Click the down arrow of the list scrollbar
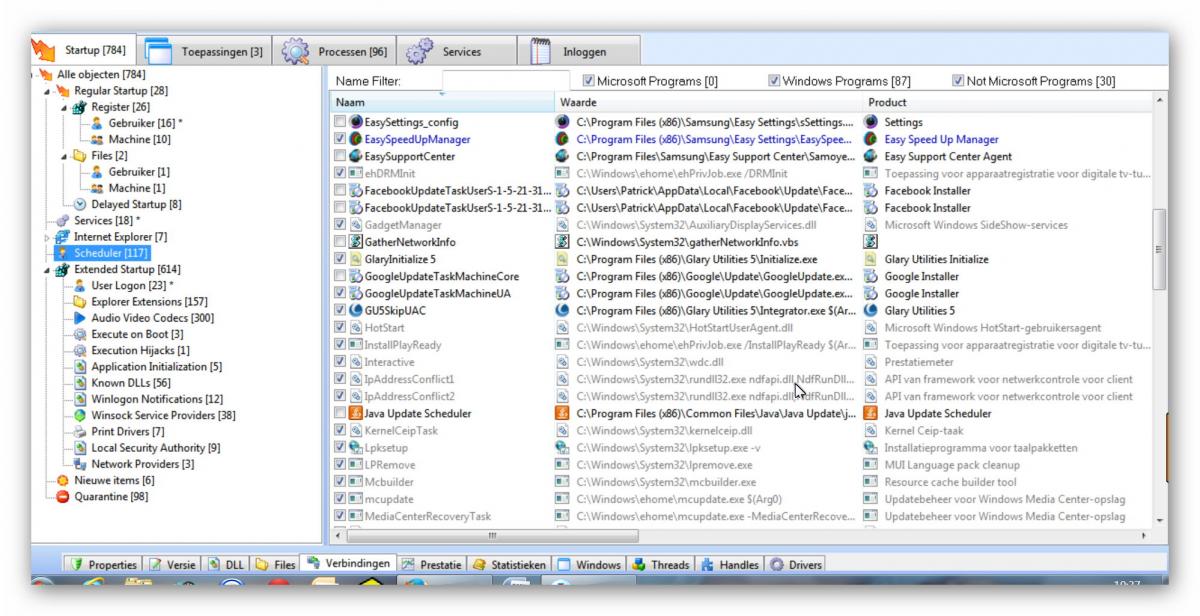Viewport: 1200px width, 616px height. click(1159, 520)
